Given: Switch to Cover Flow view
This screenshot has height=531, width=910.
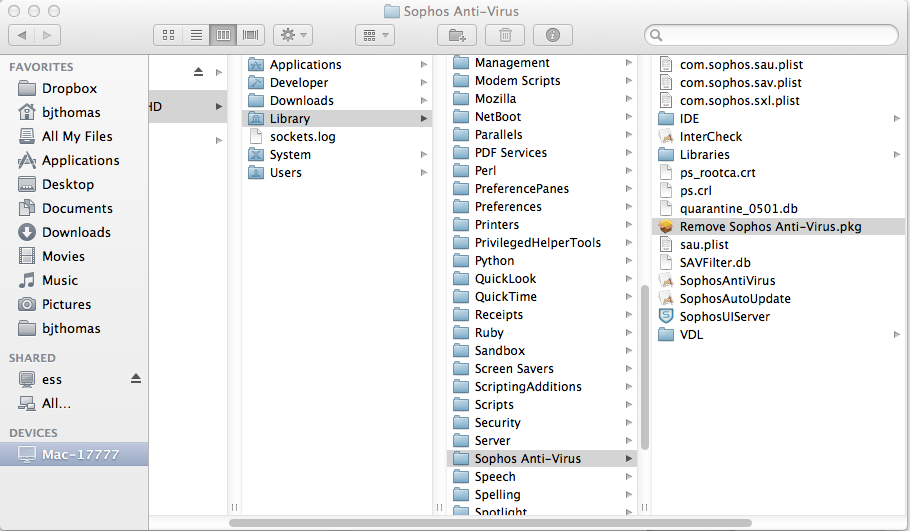Looking at the screenshot, I should click(251, 35).
